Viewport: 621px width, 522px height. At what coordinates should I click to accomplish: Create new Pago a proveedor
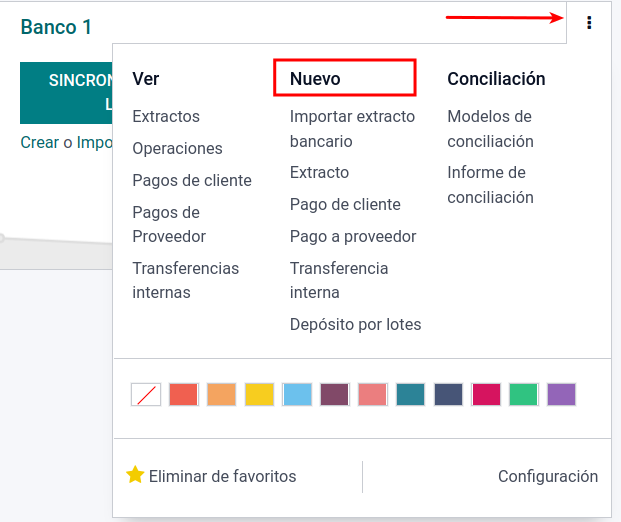click(353, 236)
